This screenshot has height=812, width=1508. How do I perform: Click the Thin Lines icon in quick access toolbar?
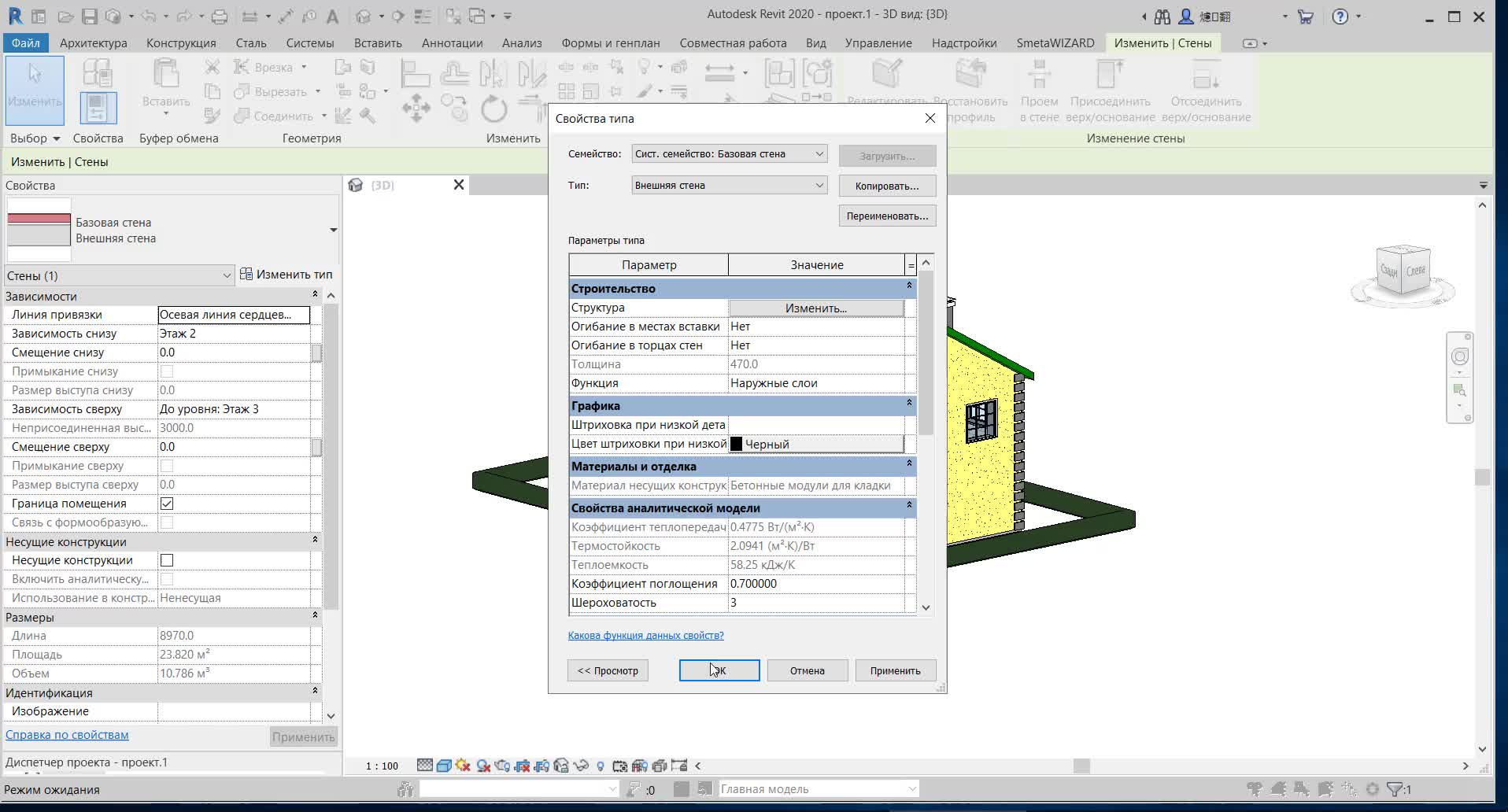click(423, 16)
